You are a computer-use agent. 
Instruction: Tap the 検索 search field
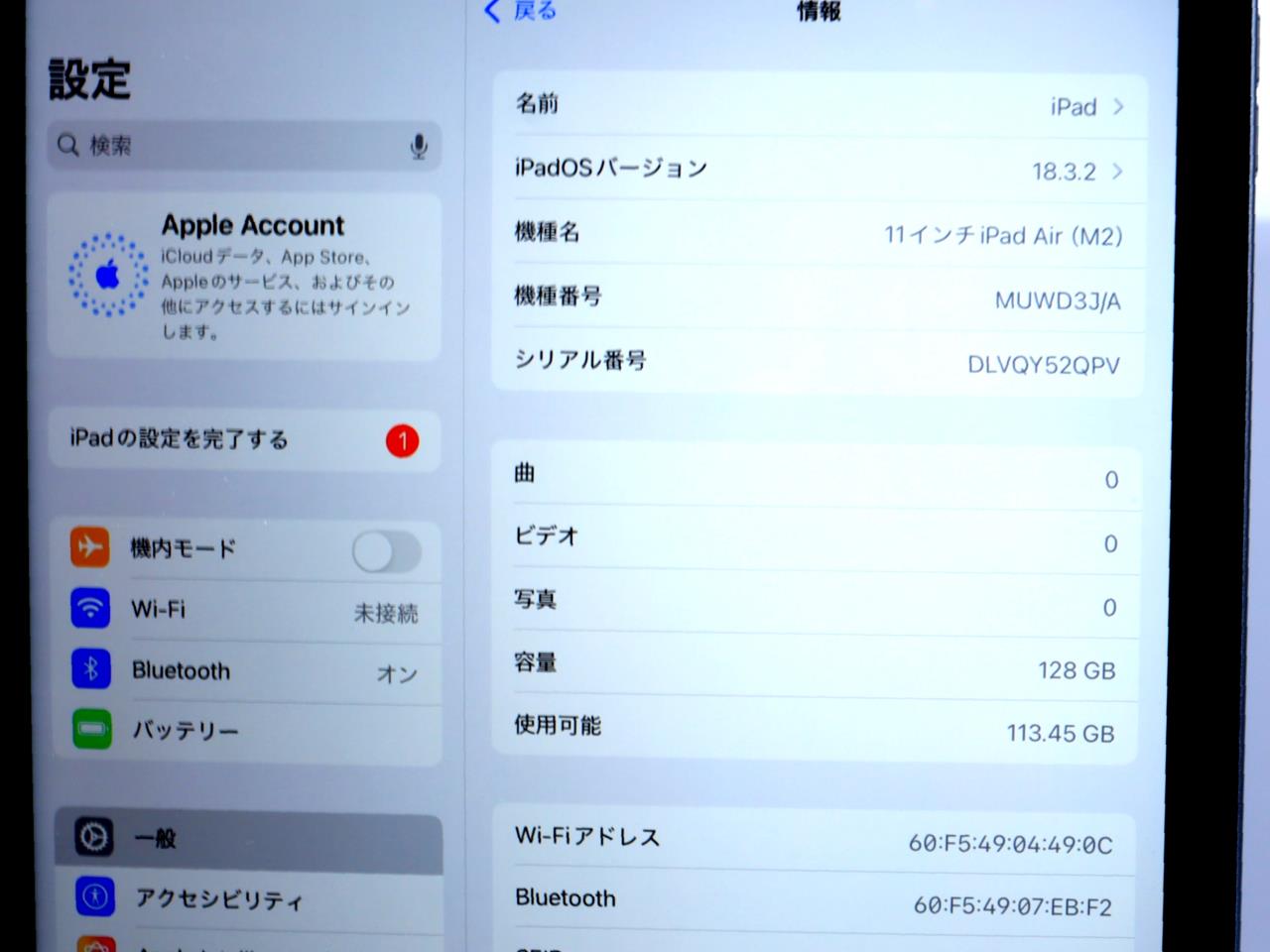pos(244,146)
